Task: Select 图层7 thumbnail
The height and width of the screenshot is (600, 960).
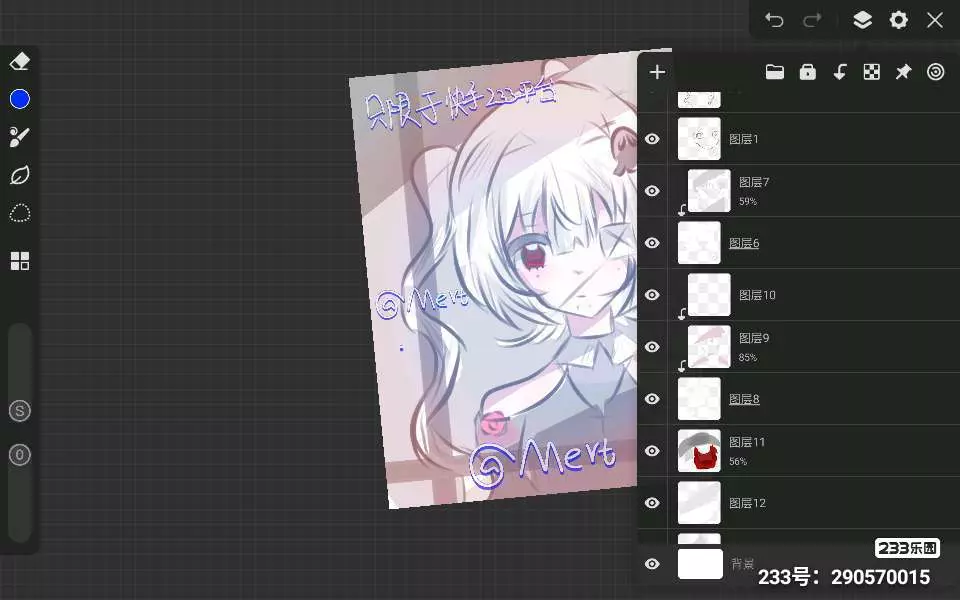Action: pos(709,191)
